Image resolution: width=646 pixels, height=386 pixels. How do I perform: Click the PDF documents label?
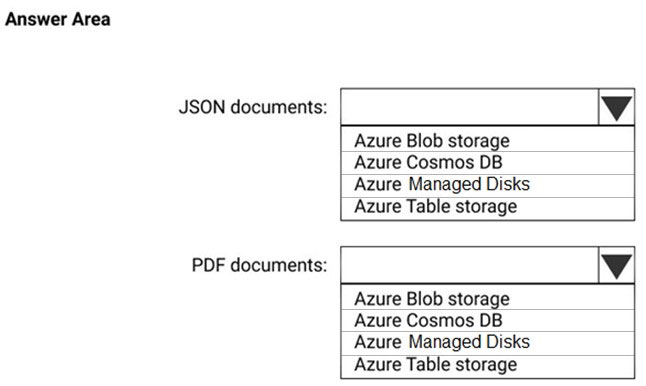tap(260, 265)
